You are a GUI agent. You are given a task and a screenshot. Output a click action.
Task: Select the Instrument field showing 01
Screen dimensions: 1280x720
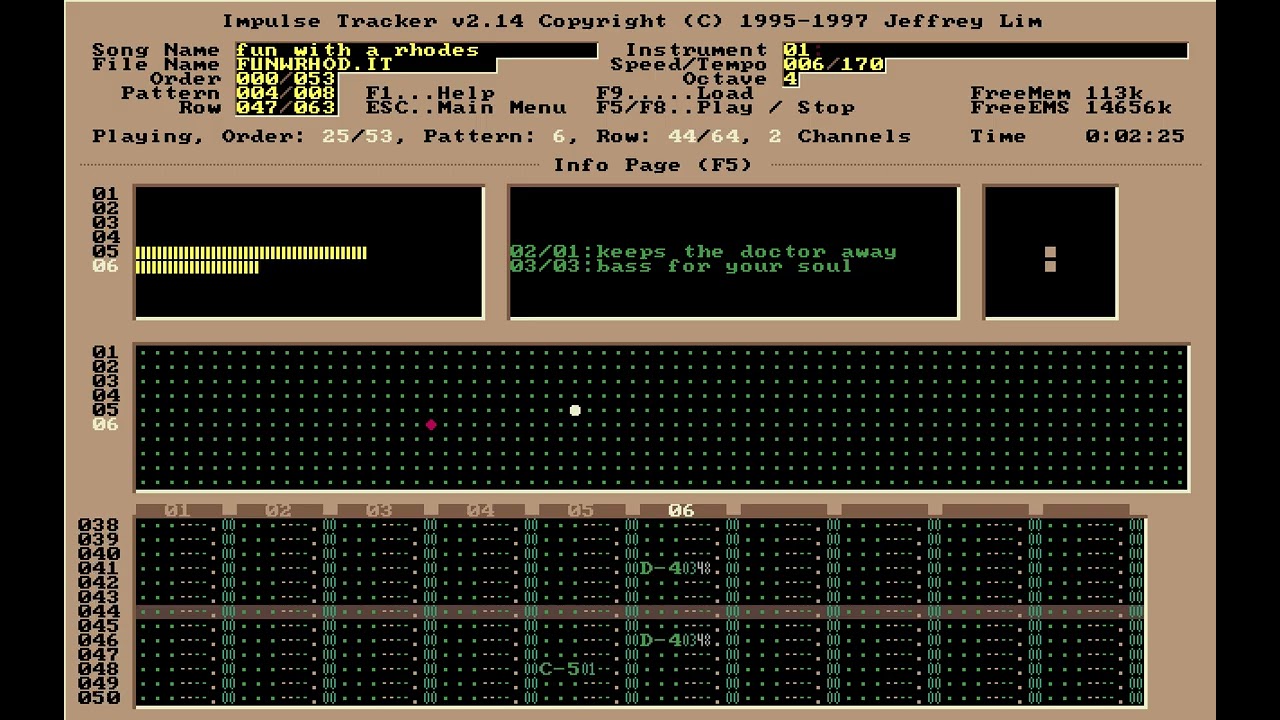coord(985,50)
